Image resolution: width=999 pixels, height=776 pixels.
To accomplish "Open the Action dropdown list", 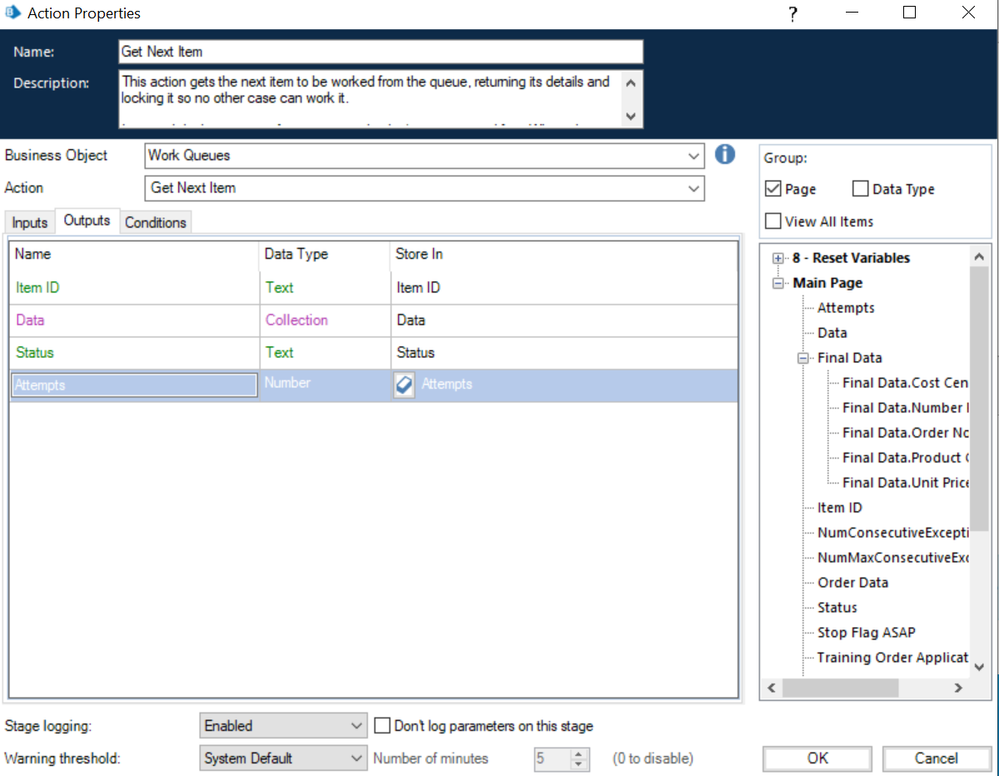I will tap(694, 188).
